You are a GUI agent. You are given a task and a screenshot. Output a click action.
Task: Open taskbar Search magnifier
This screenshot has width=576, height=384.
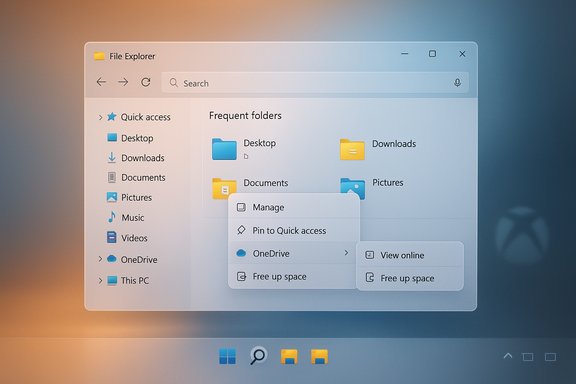coord(258,355)
